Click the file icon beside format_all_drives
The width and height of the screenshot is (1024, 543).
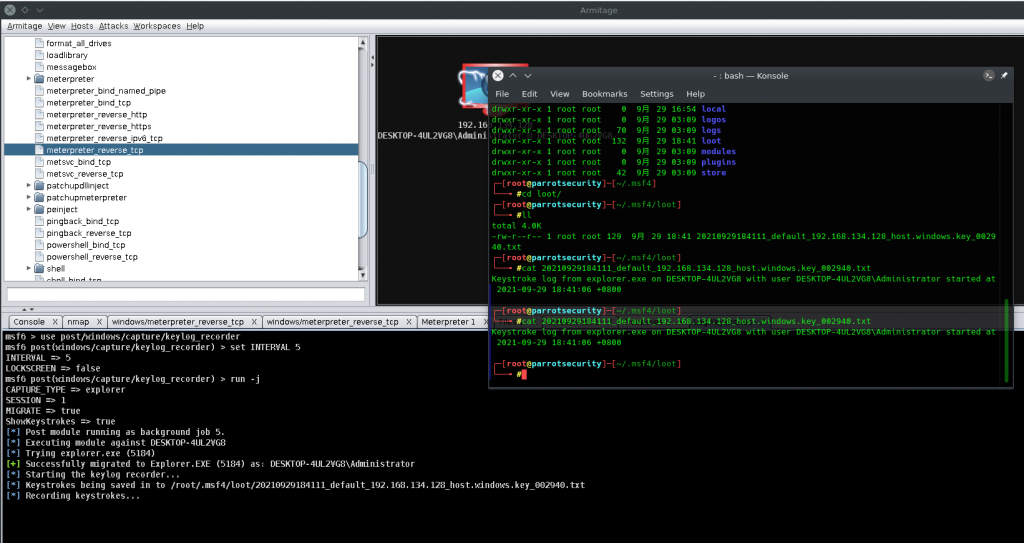click(x=39, y=43)
